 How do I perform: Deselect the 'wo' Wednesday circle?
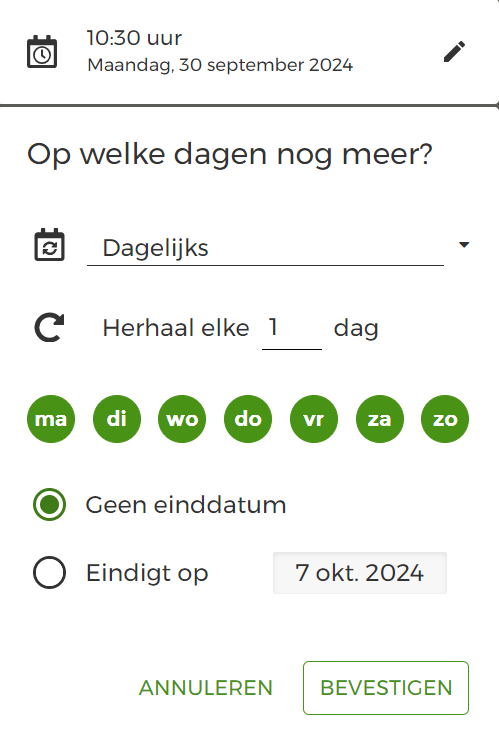click(182, 419)
